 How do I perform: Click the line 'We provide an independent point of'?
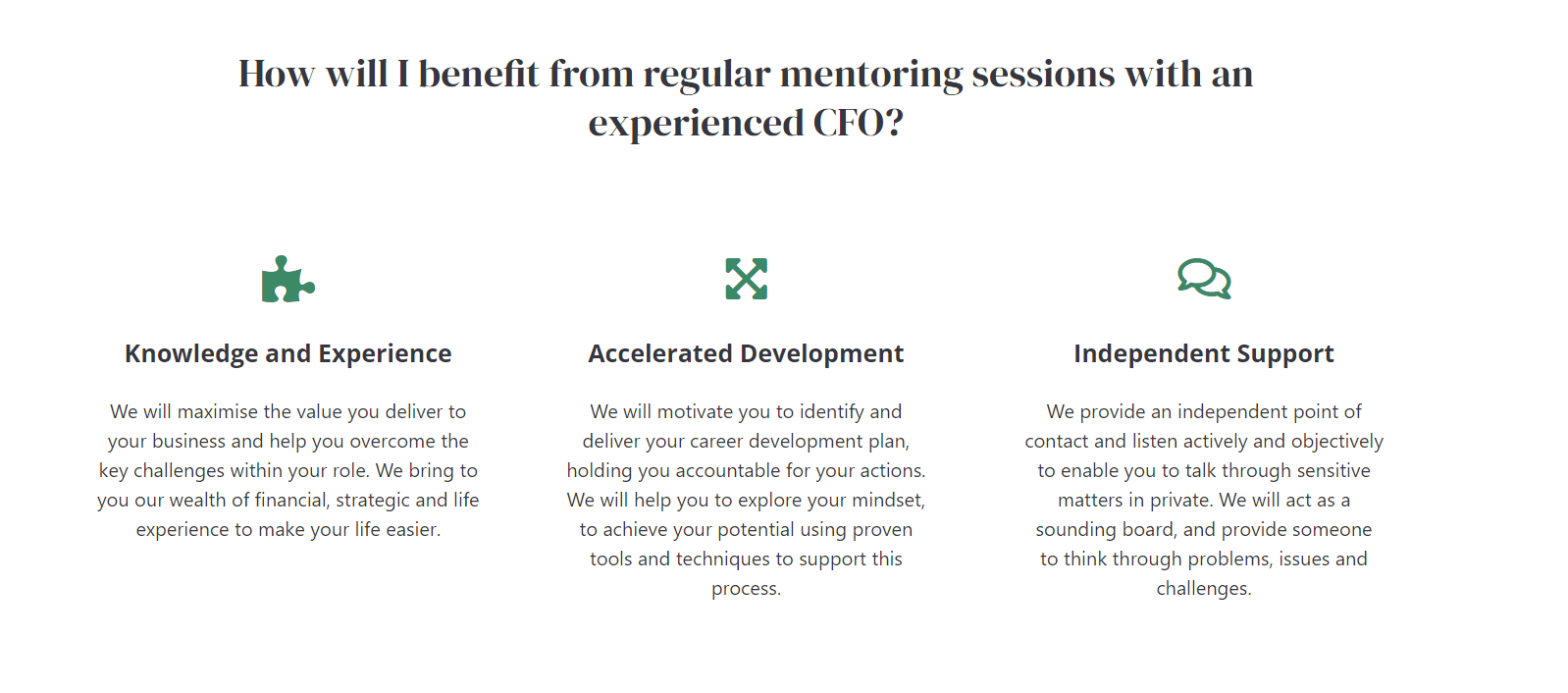[x=1204, y=411]
